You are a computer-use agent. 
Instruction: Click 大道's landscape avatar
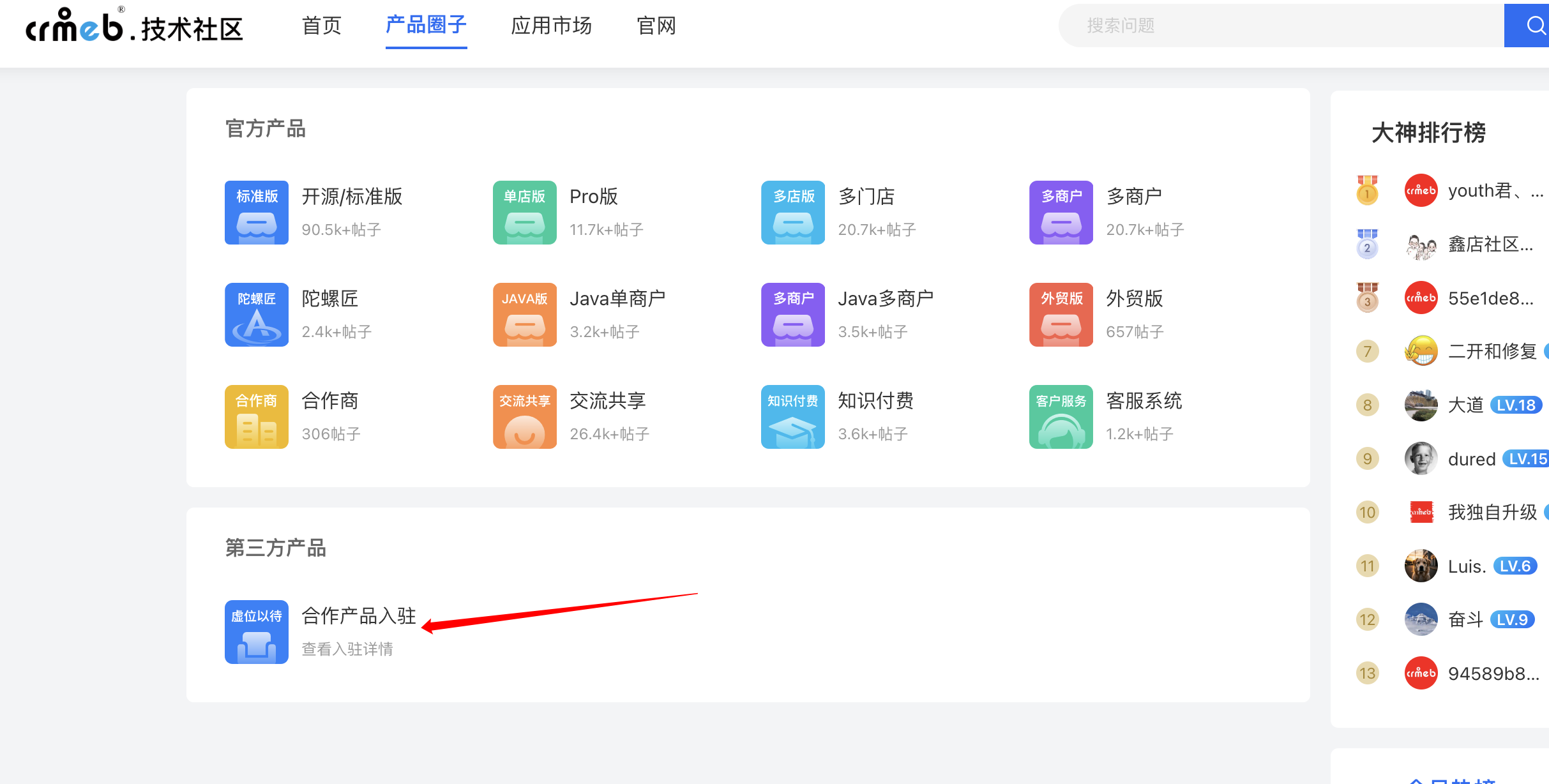click(x=1421, y=405)
